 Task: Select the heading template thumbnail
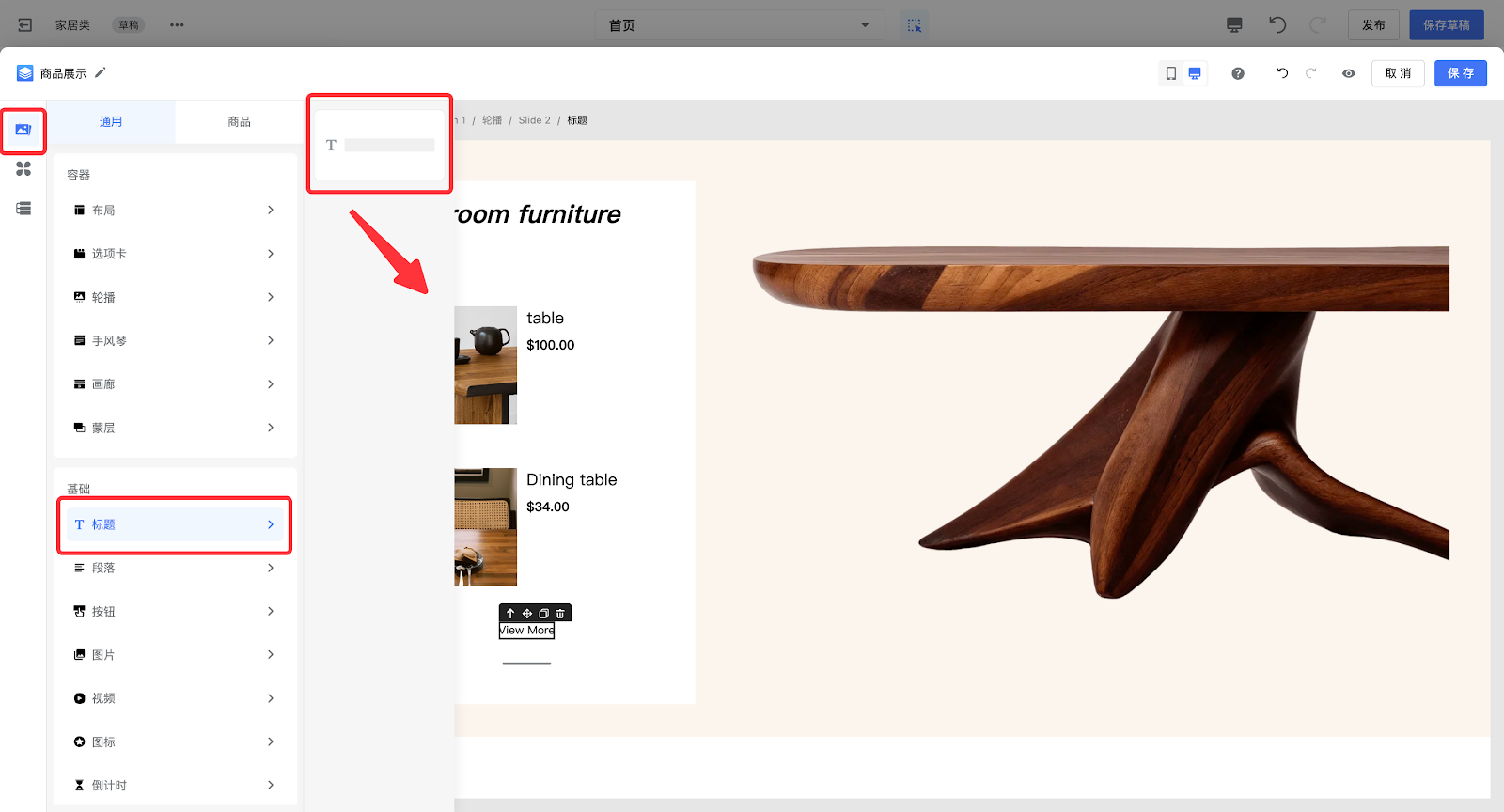tap(380, 146)
